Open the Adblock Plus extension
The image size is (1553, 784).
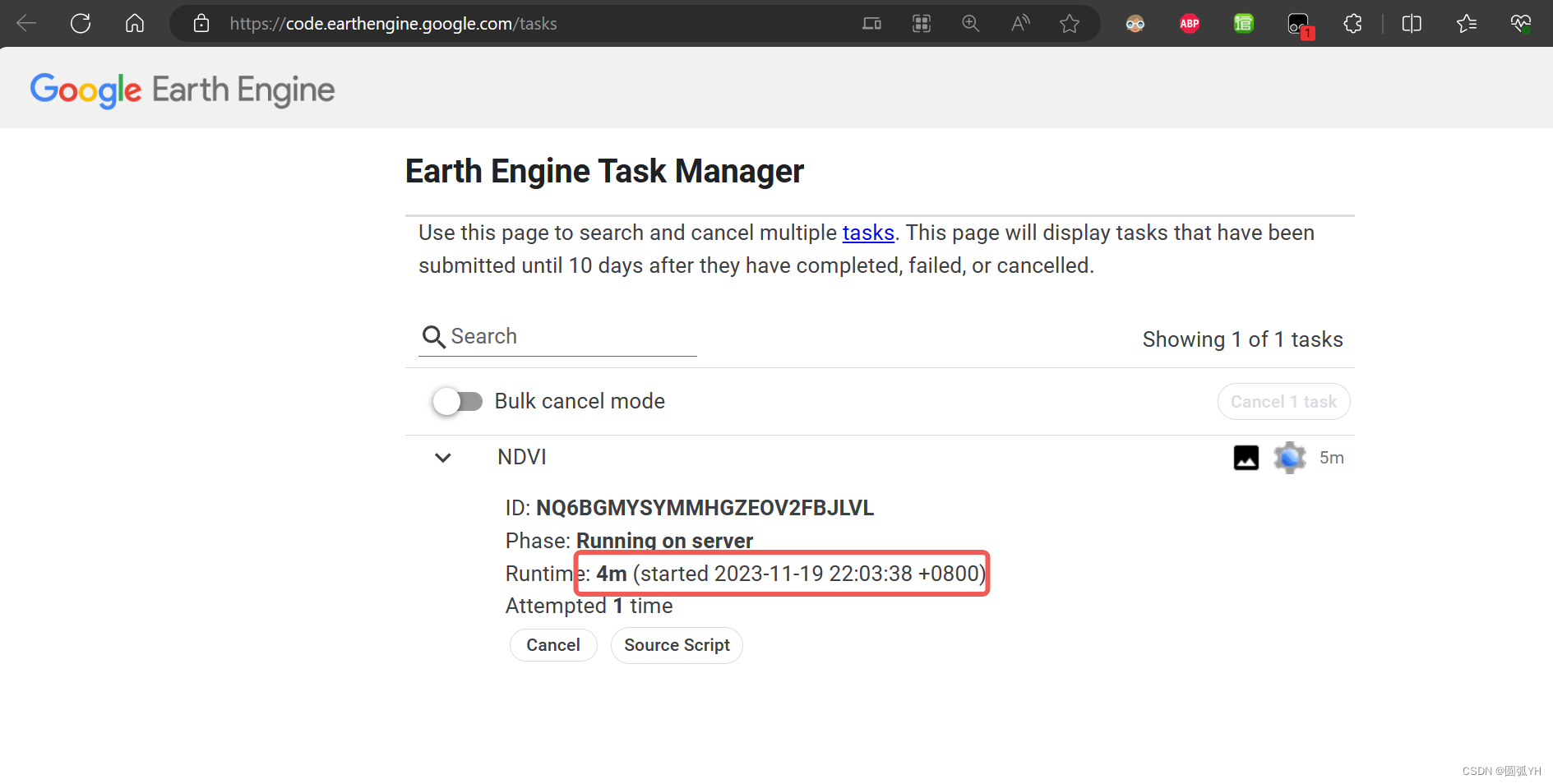tap(1189, 23)
